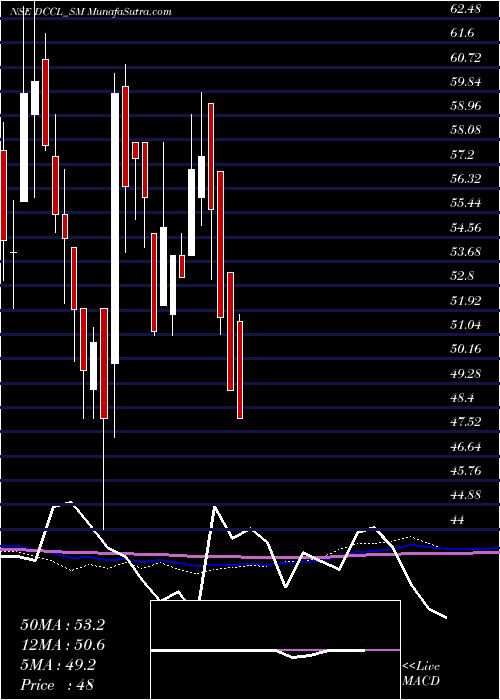Select the 58.96 price axis label
The width and height of the screenshot is (500, 700).
tap(466, 106)
